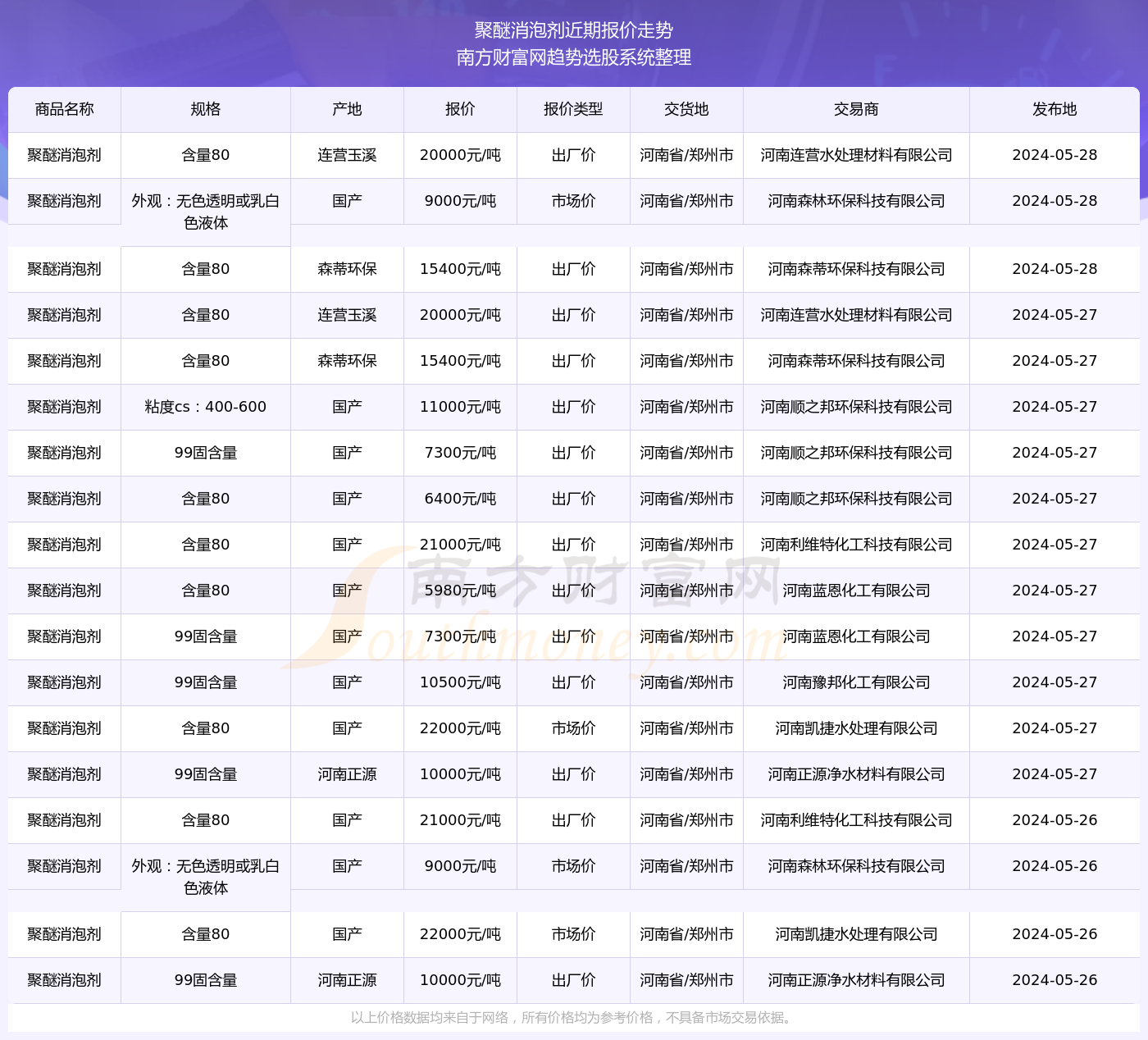The image size is (1148, 1040).
Task: Click the 产地 column header
Action: pos(347,109)
